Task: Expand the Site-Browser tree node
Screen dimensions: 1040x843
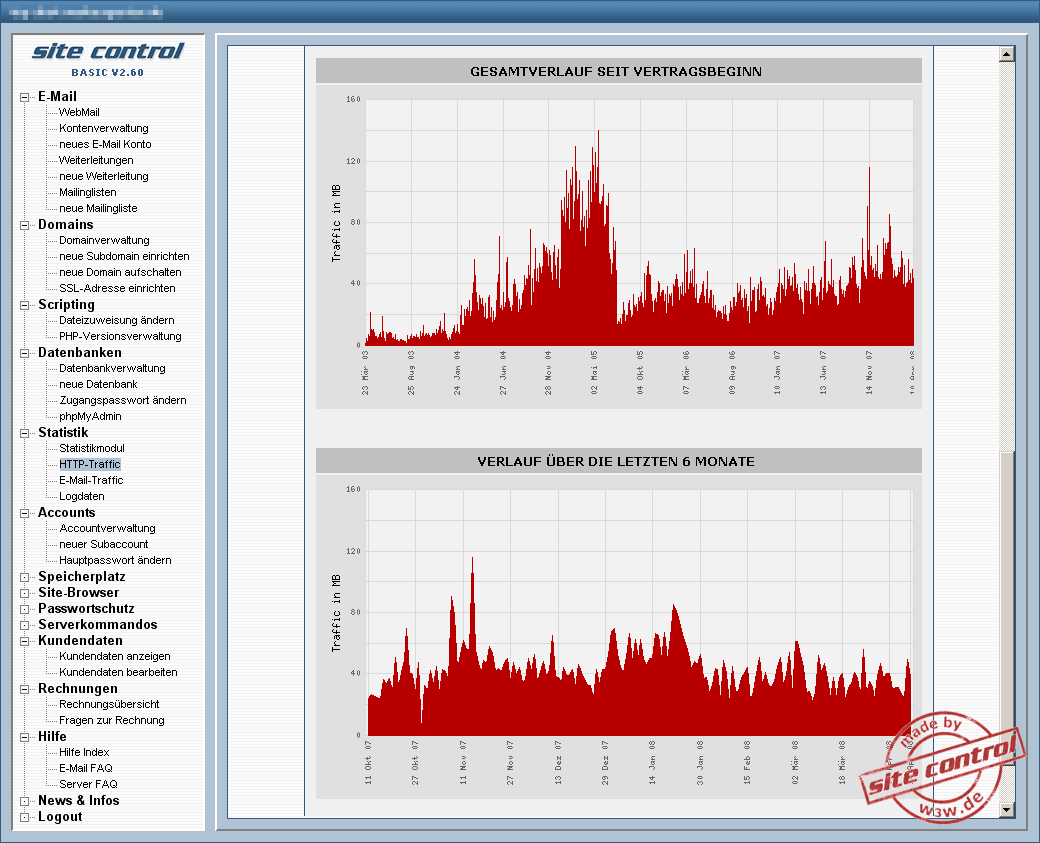Action: 25,594
